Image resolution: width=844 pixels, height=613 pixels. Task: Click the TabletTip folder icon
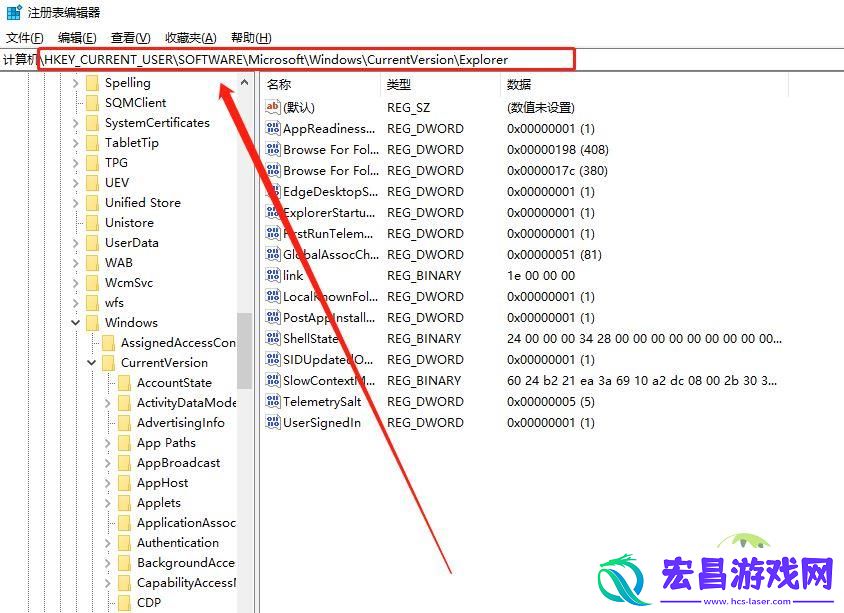[x=93, y=143]
